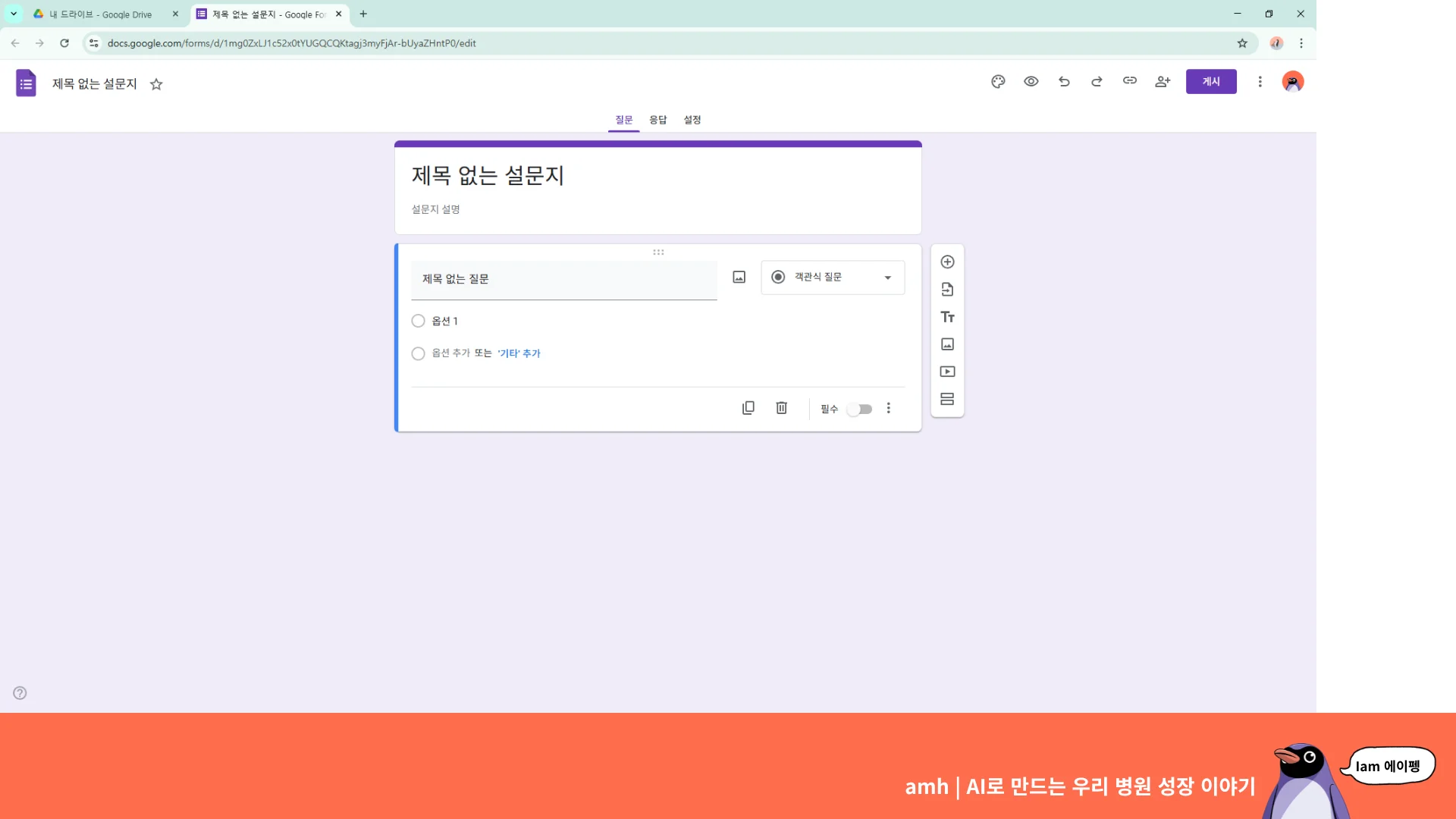Enable the 필수 required toggle
This screenshot has height=819, width=1456.
[x=859, y=409]
